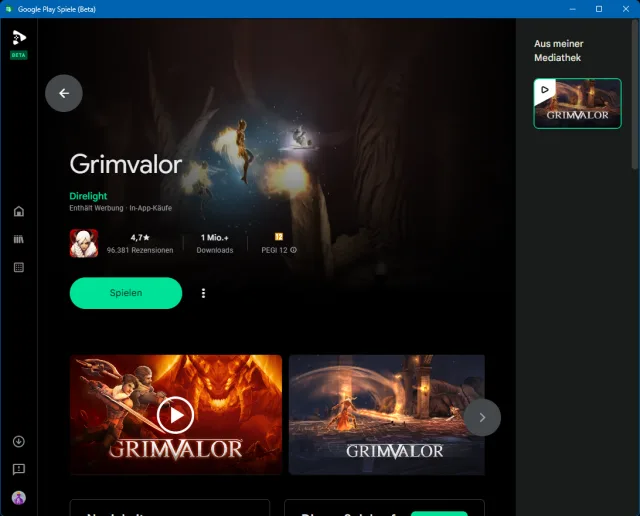Open the Direlight developer link

[x=88, y=196]
